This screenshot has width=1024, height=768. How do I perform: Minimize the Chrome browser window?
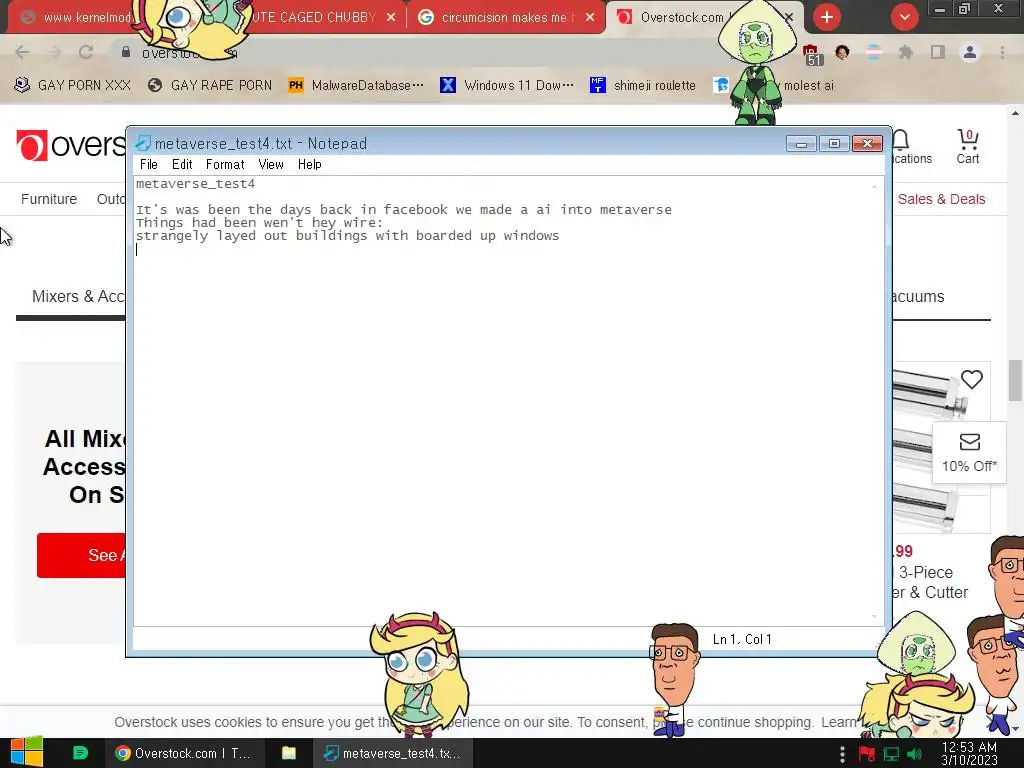click(x=940, y=9)
